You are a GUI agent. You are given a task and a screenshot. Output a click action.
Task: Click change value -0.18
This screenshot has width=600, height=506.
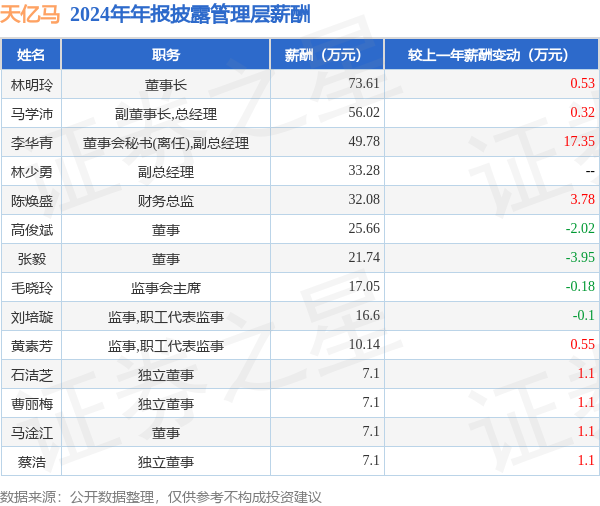pos(580,286)
